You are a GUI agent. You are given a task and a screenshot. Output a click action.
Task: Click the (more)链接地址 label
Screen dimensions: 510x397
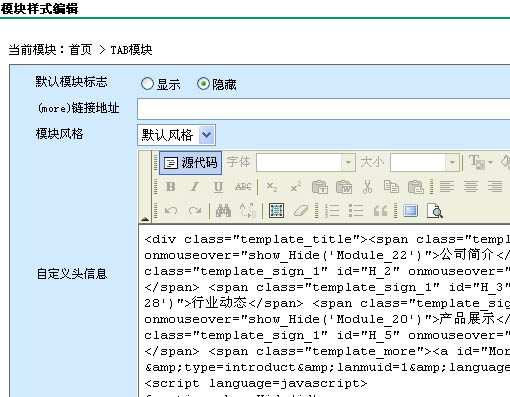coord(79,108)
